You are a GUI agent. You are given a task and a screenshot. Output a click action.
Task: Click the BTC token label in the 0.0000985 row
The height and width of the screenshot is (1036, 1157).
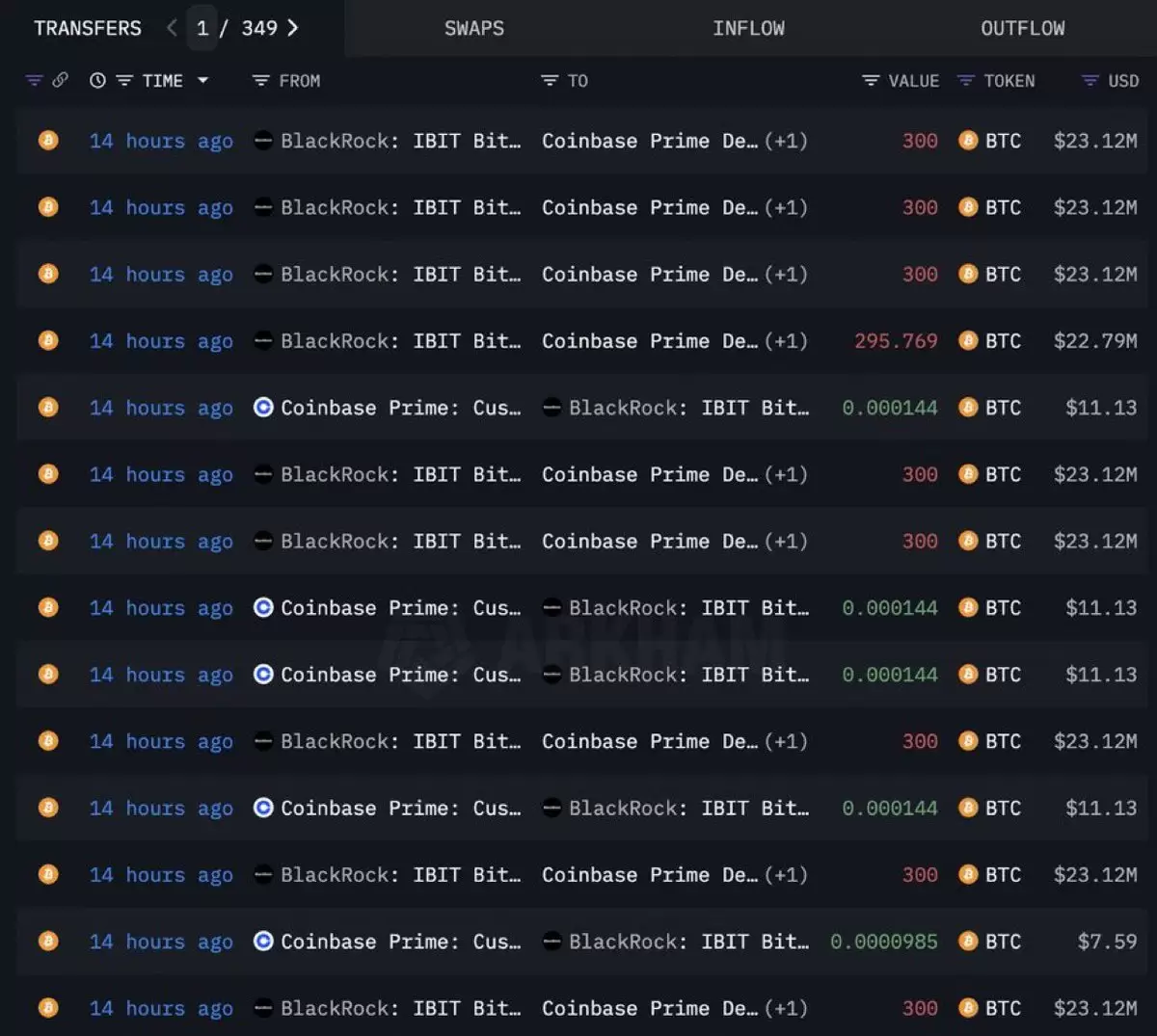[1003, 942]
